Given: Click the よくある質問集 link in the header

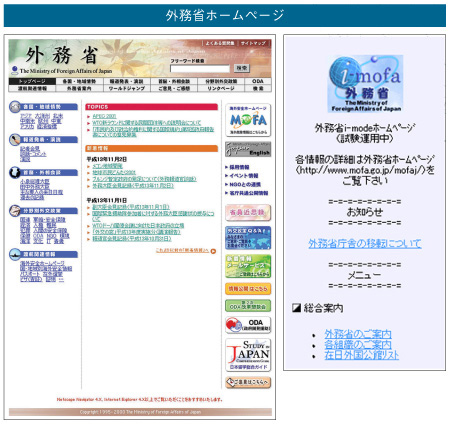Looking at the screenshot, I should pyautogui.click(x=220, y=43).
